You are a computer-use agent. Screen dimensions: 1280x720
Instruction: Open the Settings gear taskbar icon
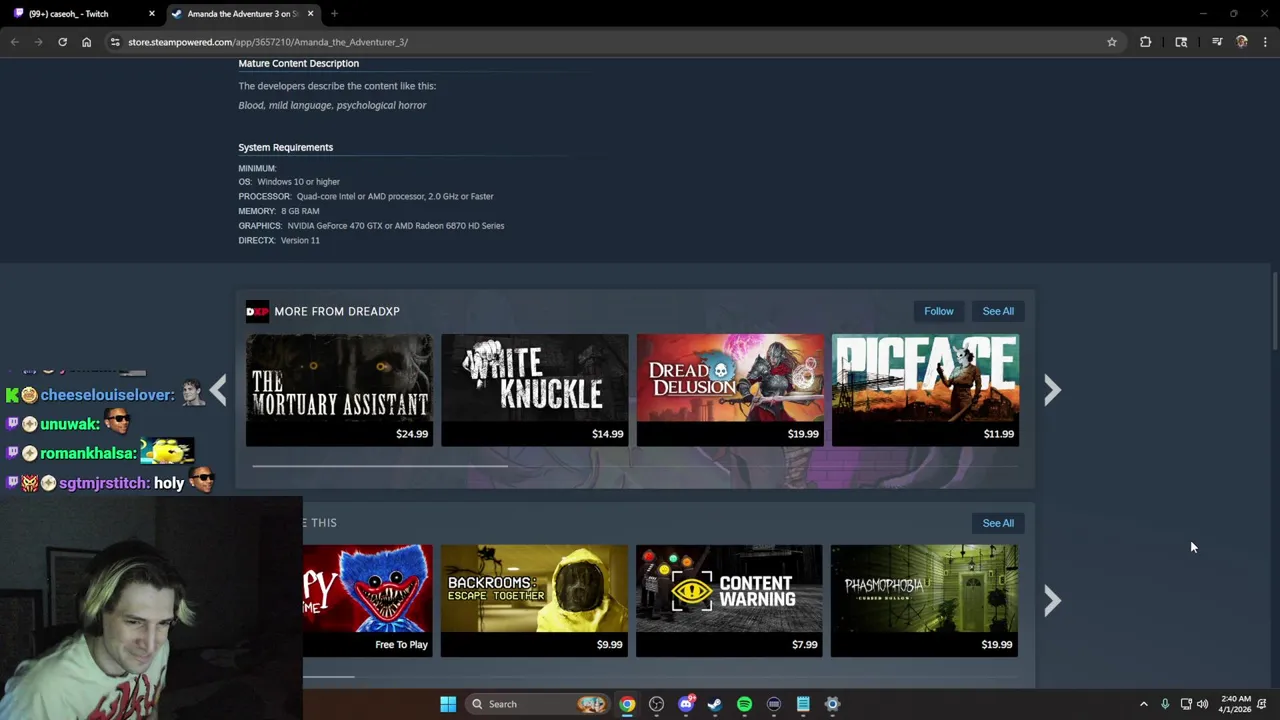pyautogui.click(x=832, y=704)
